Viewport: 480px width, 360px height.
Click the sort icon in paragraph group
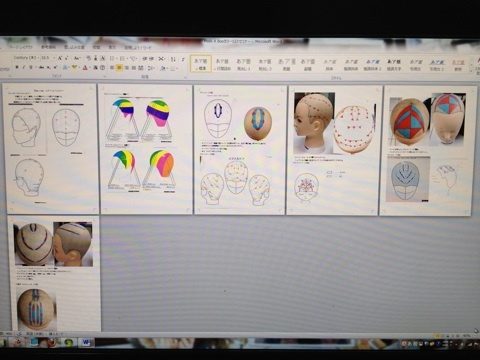click(x=173, y=59)
